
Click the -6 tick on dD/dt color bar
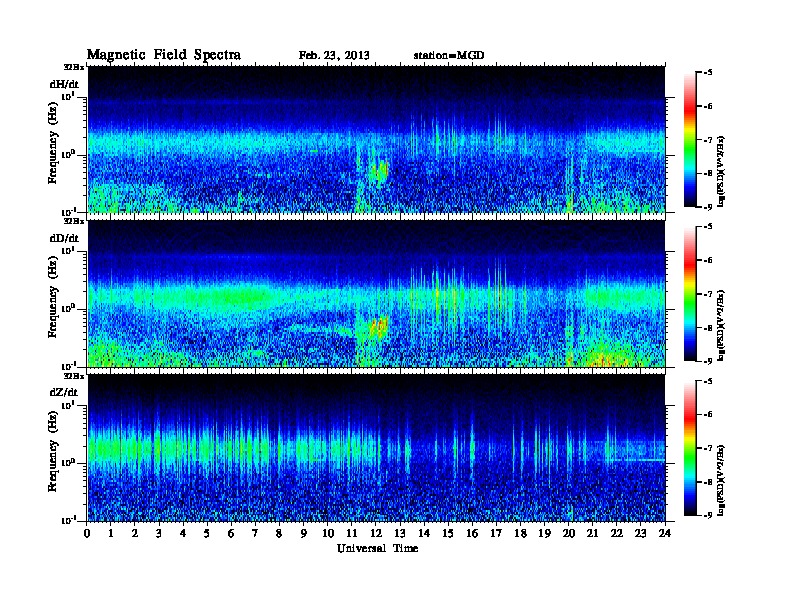(x=708, y=261)
